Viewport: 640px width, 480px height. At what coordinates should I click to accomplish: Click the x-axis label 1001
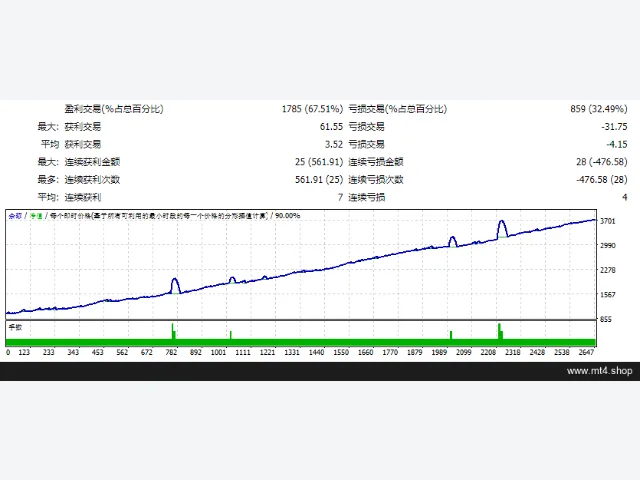[x=218, y=352]
